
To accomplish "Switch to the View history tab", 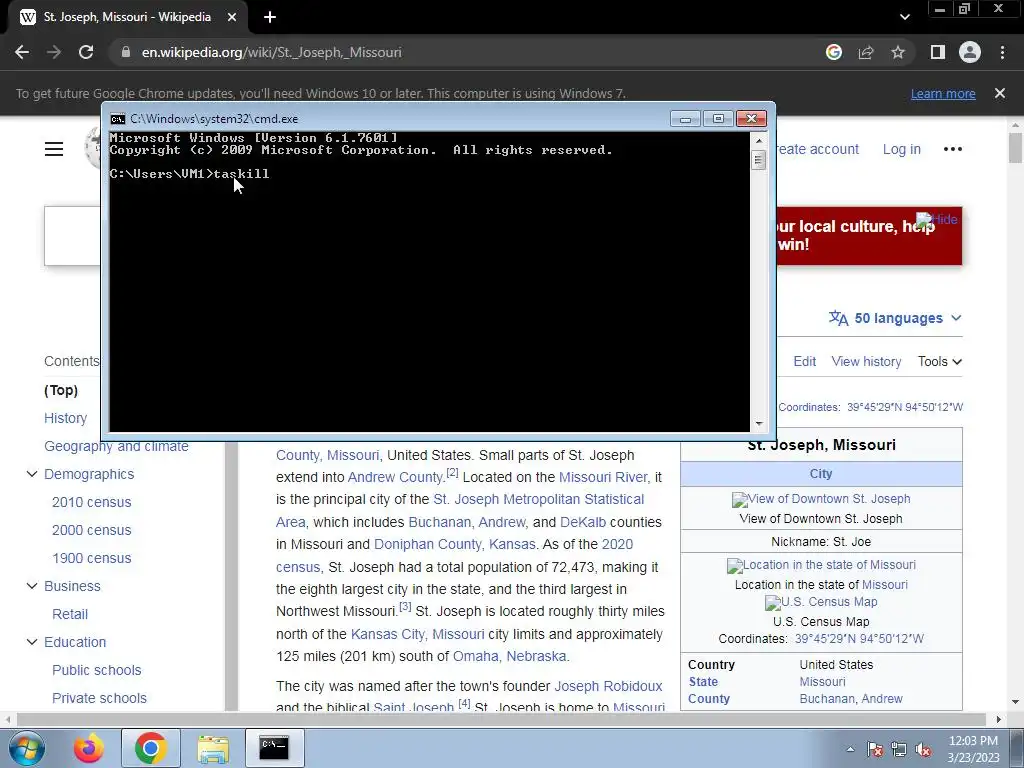I will pos(866,362).
